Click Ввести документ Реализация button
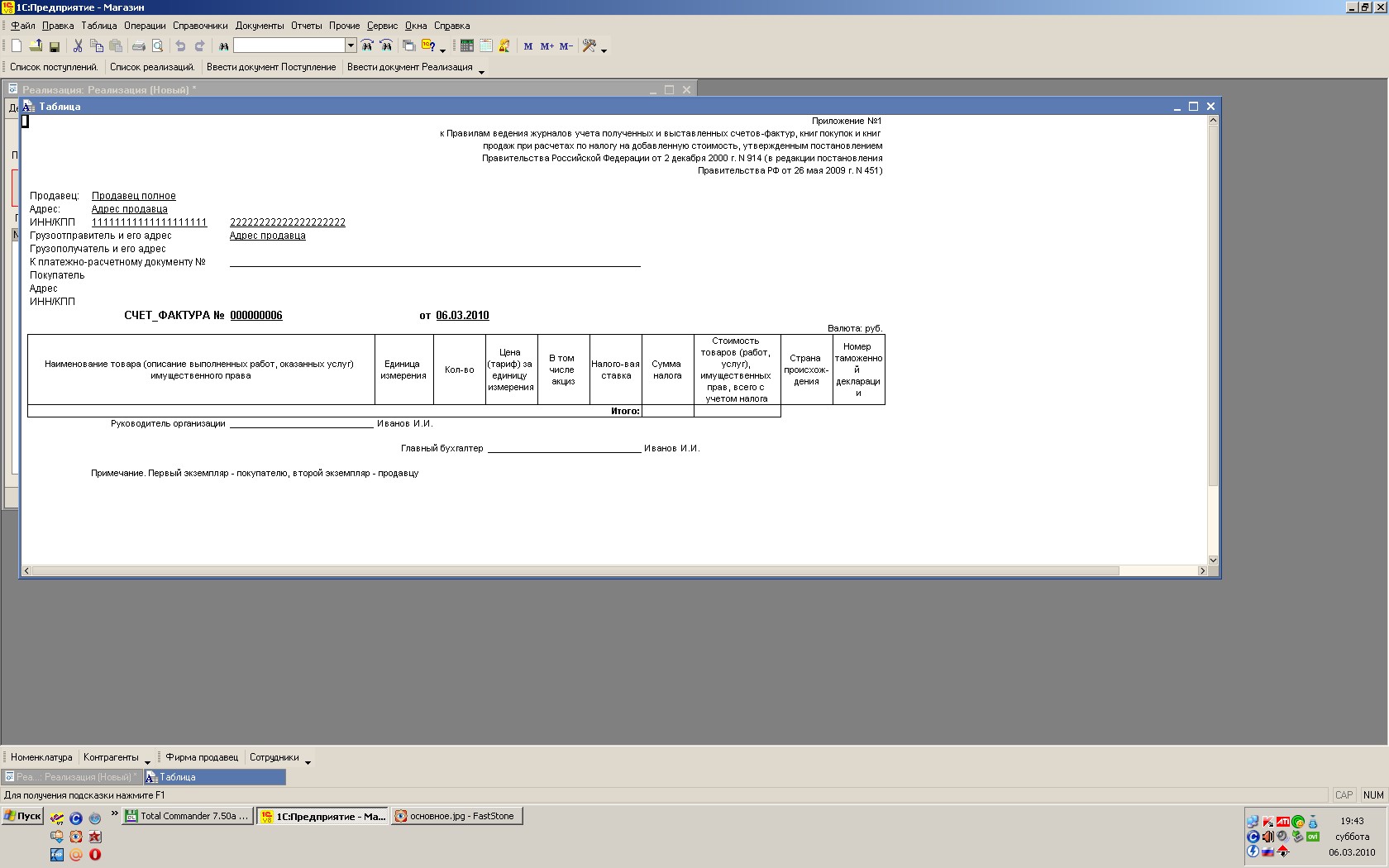Viewport: 1389px width, 868px height. pyautogui.click(x=410, y=67)
